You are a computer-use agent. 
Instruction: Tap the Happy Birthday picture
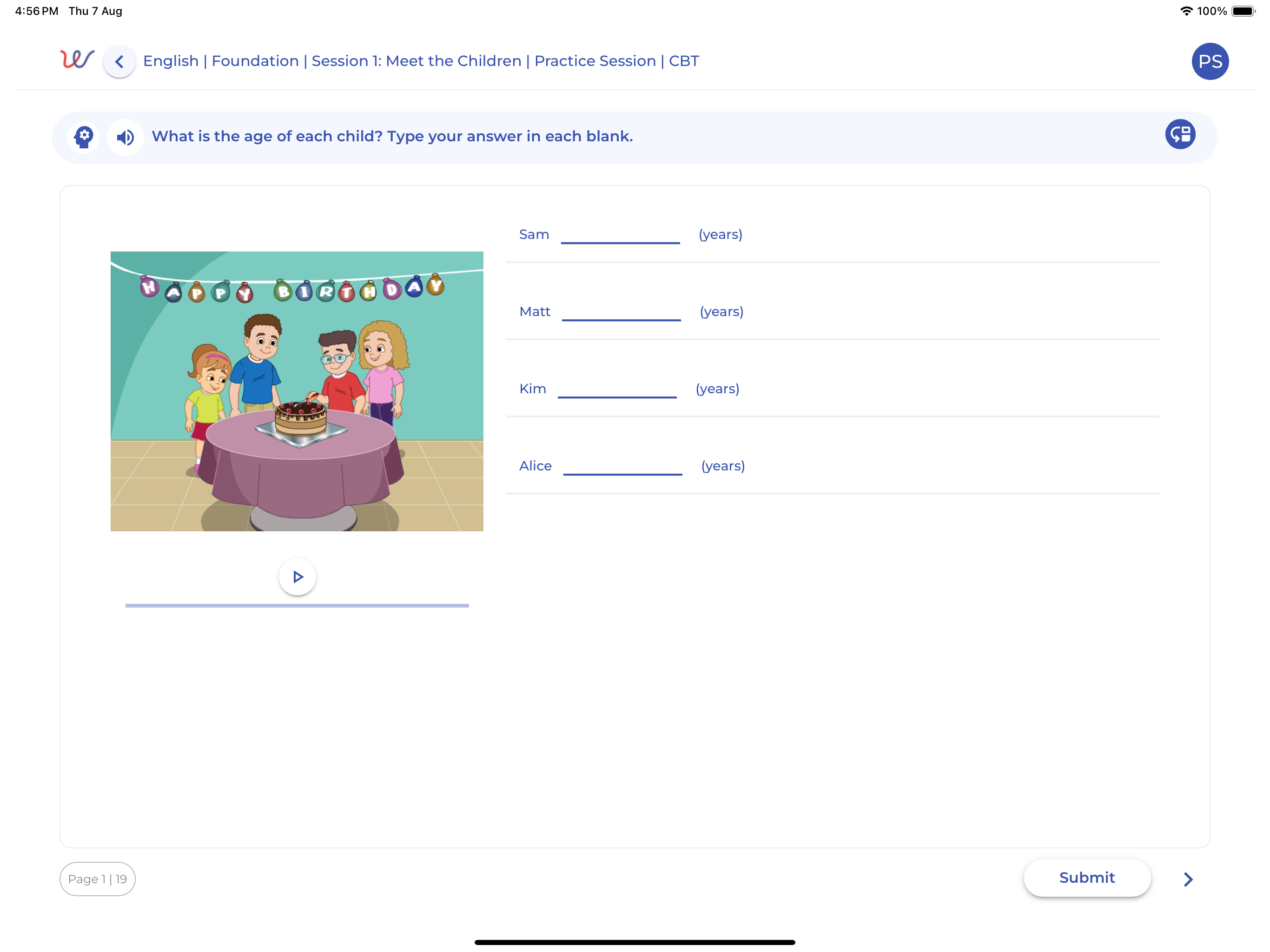pyautogui.click(x=297, y=391)
